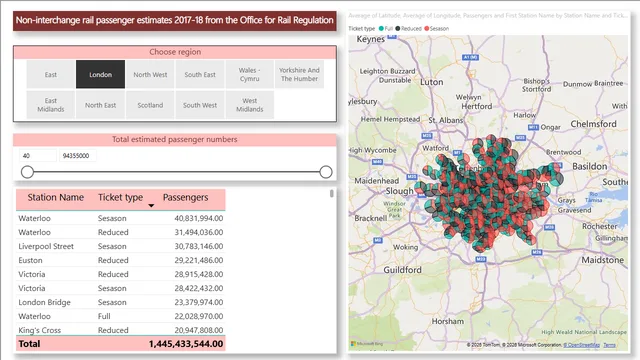Choose the North East region tile

point(100,105)
